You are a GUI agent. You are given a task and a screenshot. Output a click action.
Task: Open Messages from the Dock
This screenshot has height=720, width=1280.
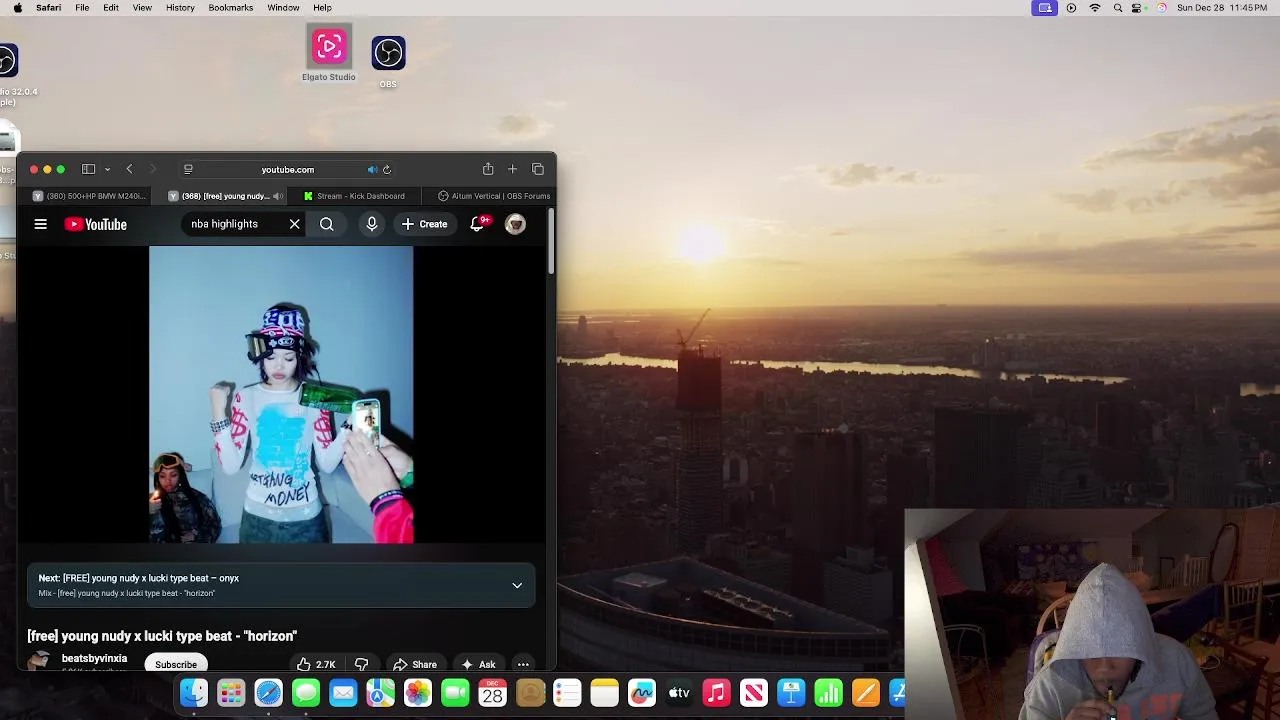tap(306, 692)
